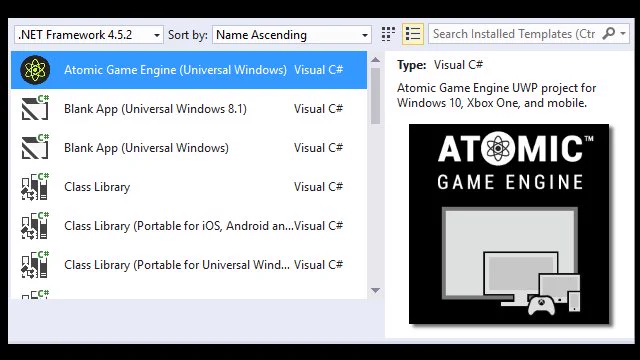Viewport: 640px width, 360px height.
Task: Switch to medium icons list view
Action: (413, 34)
